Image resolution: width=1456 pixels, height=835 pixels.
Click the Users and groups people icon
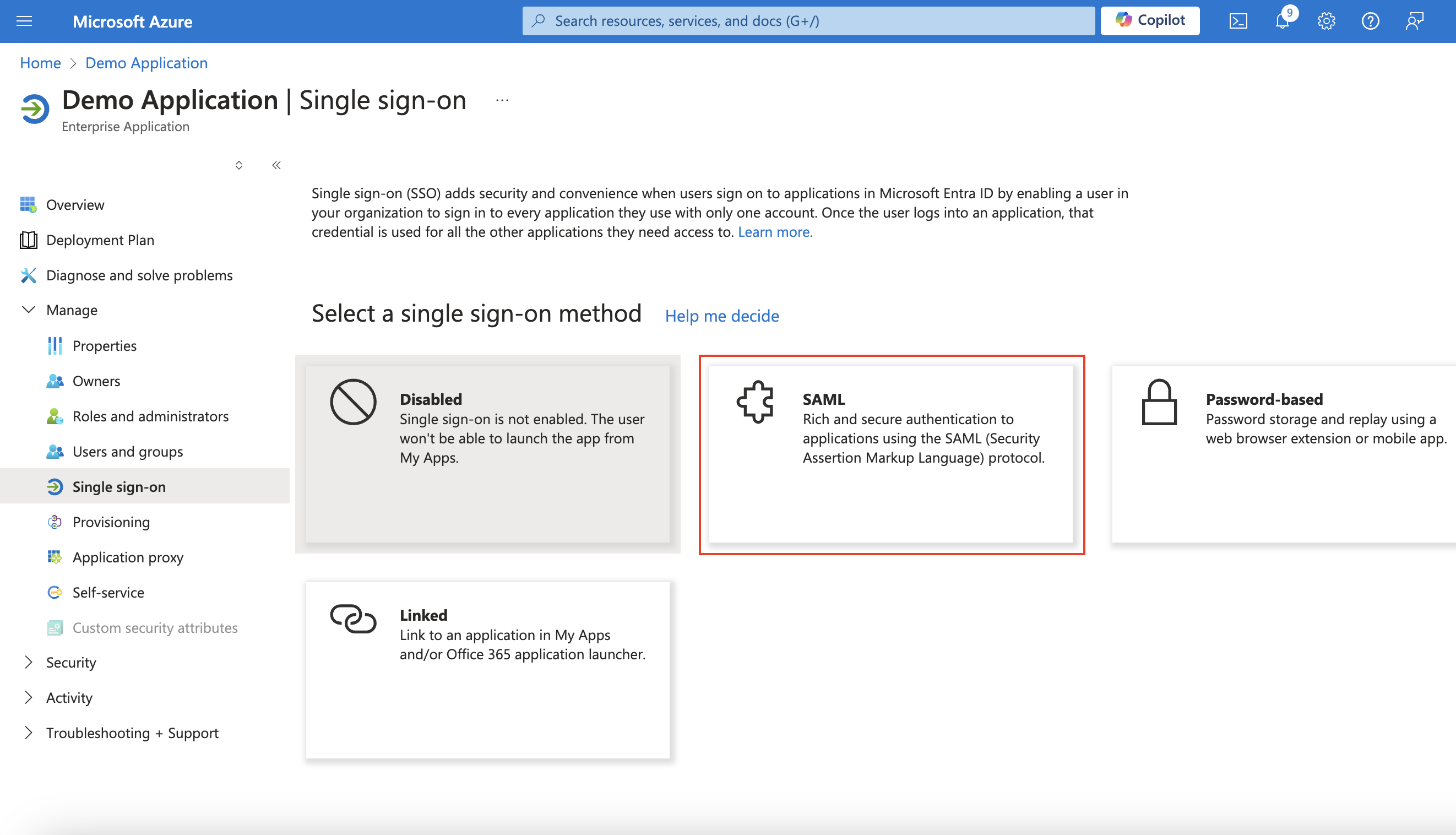coord(55,451)
